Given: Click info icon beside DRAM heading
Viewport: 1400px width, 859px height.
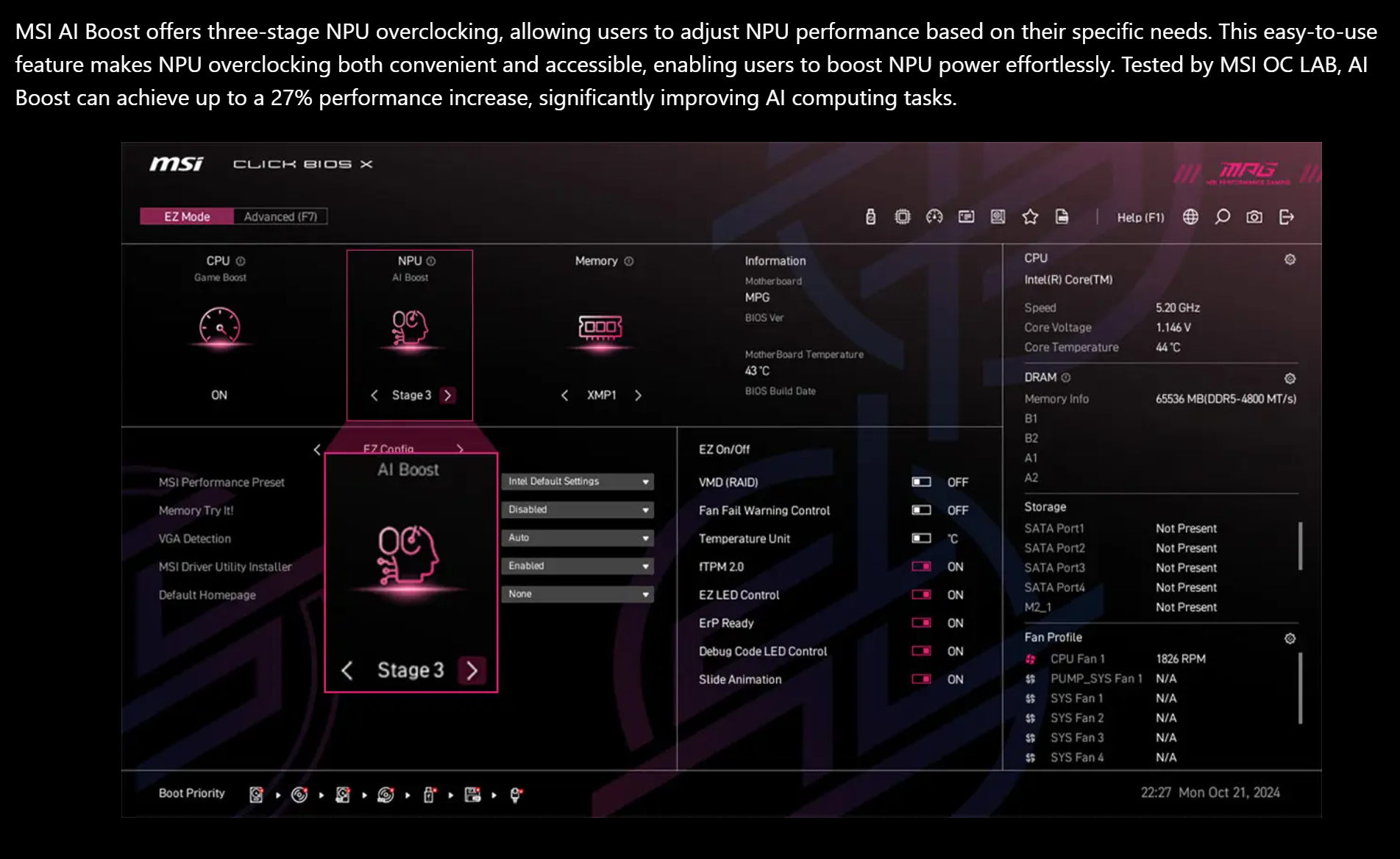Looking at the screenshot, I should point(1066,377).
